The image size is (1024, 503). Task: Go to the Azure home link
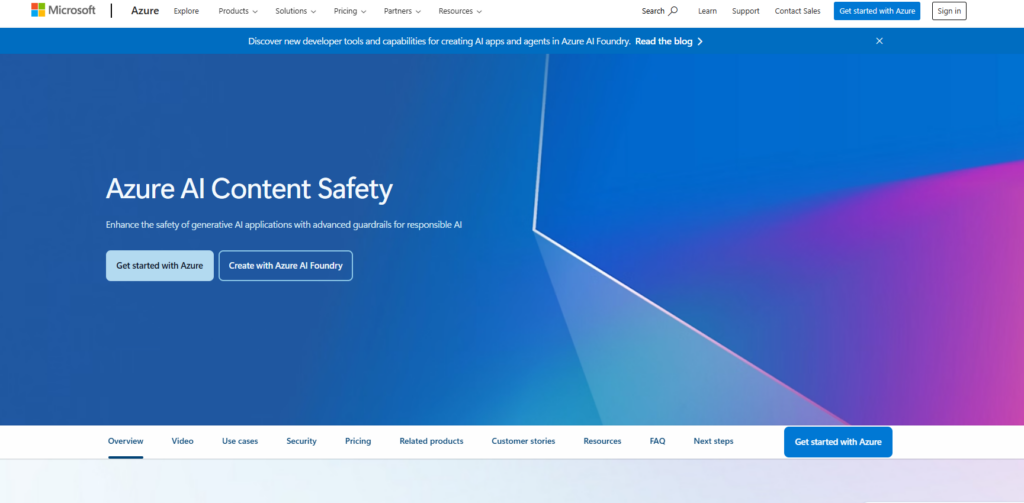(145, 11)
